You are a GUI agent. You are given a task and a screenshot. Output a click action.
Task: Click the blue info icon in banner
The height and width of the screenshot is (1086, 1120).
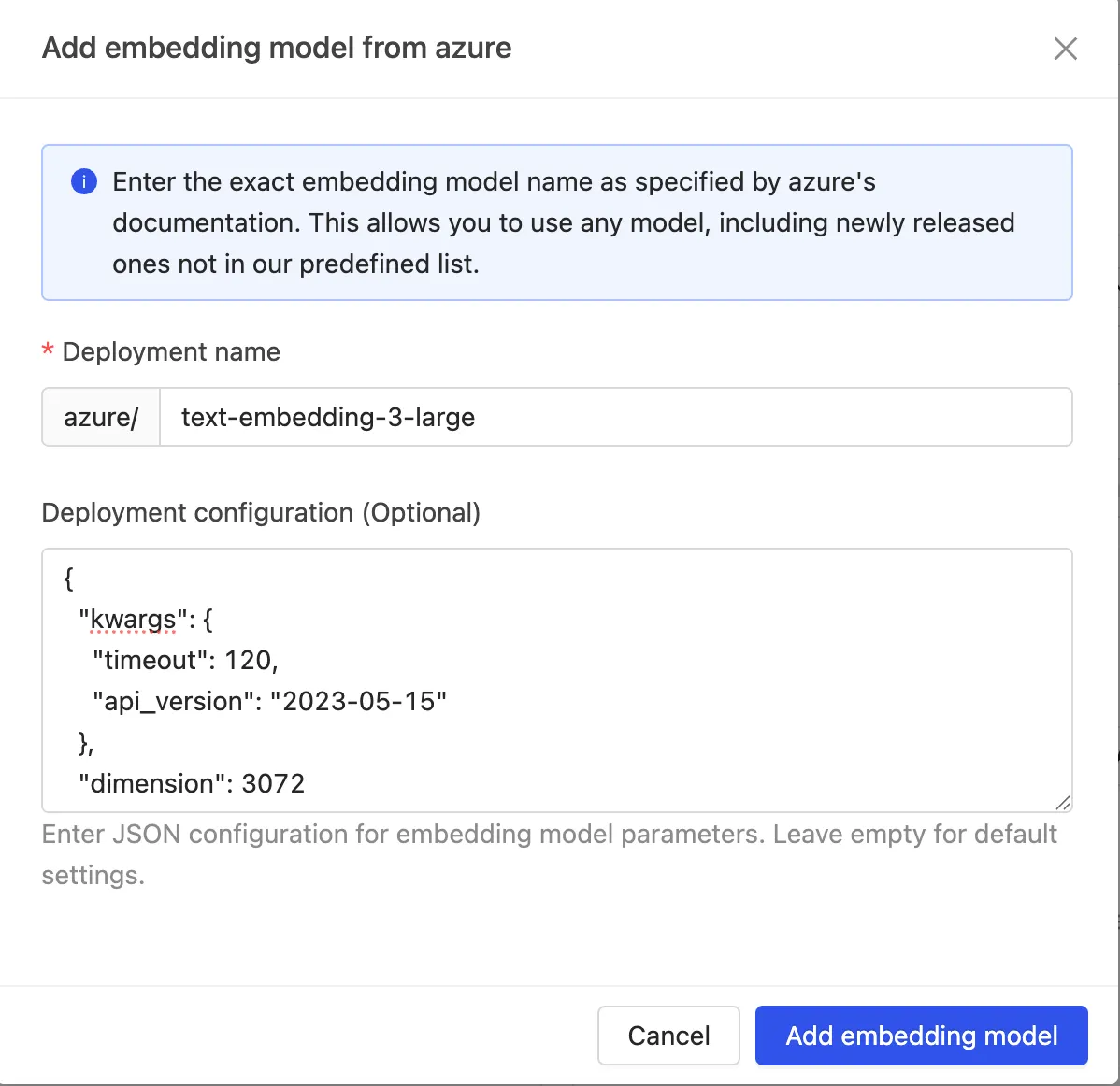coord(84,181)
